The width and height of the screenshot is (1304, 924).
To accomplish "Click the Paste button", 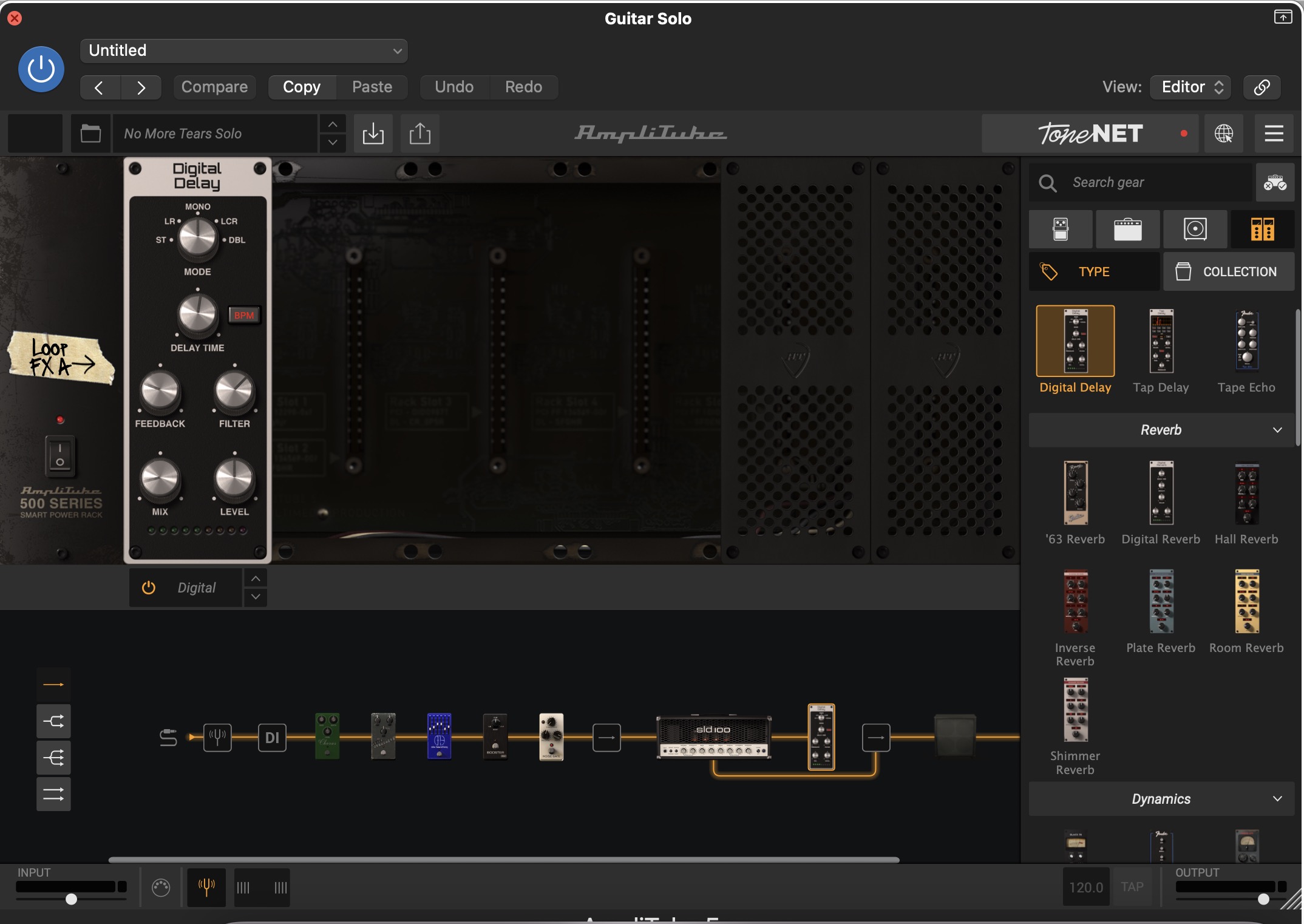I will point(372,87).
